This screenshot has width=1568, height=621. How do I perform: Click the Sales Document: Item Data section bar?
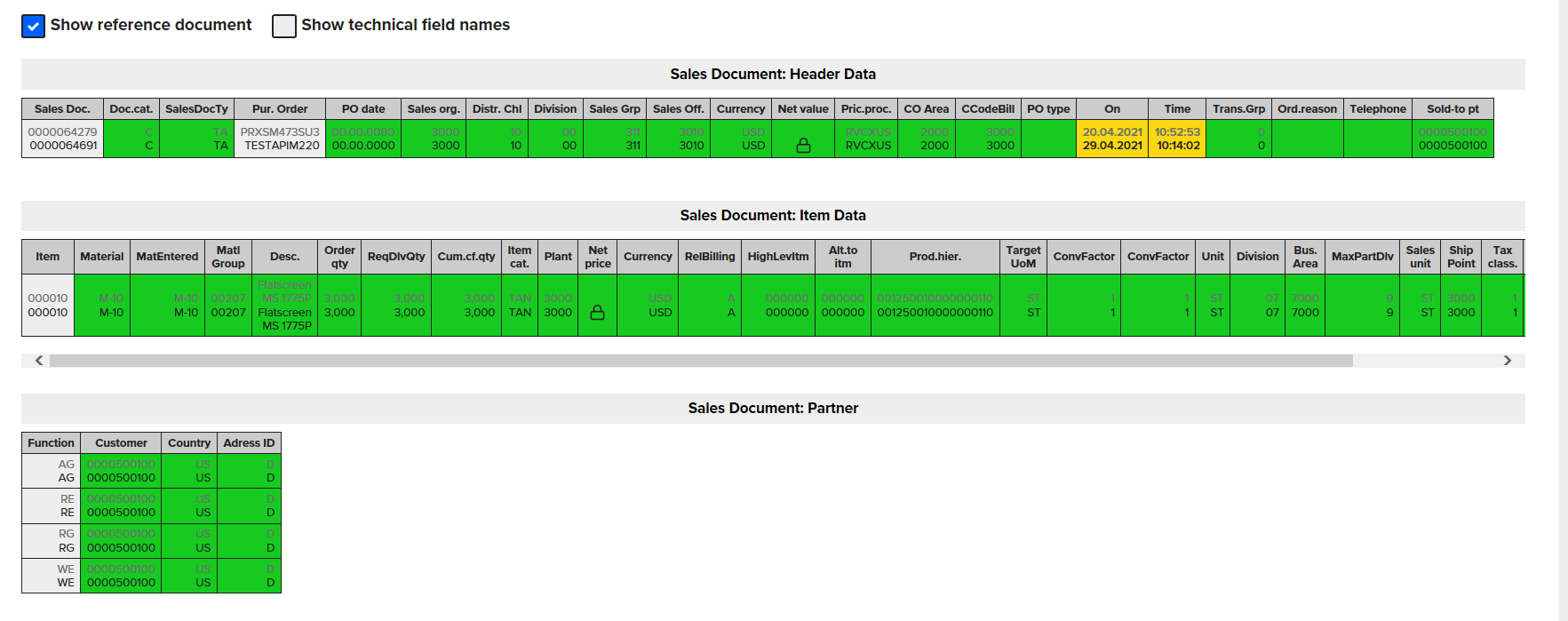point(773,216)
